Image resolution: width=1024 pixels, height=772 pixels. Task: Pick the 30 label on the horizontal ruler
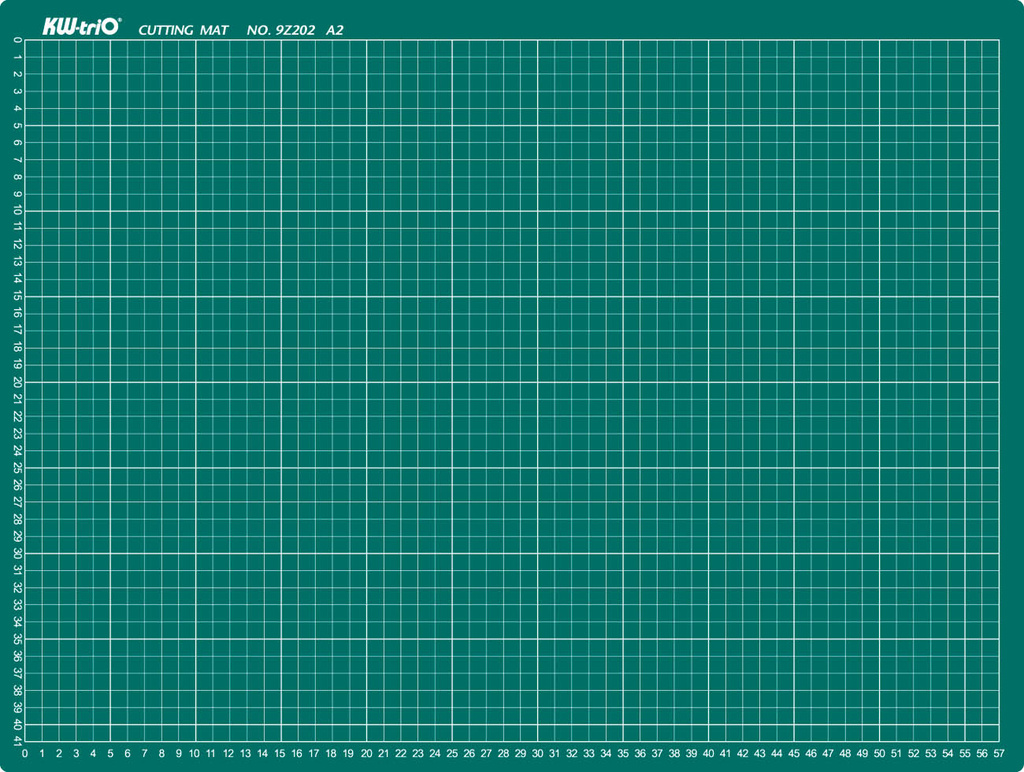(537, 753)
